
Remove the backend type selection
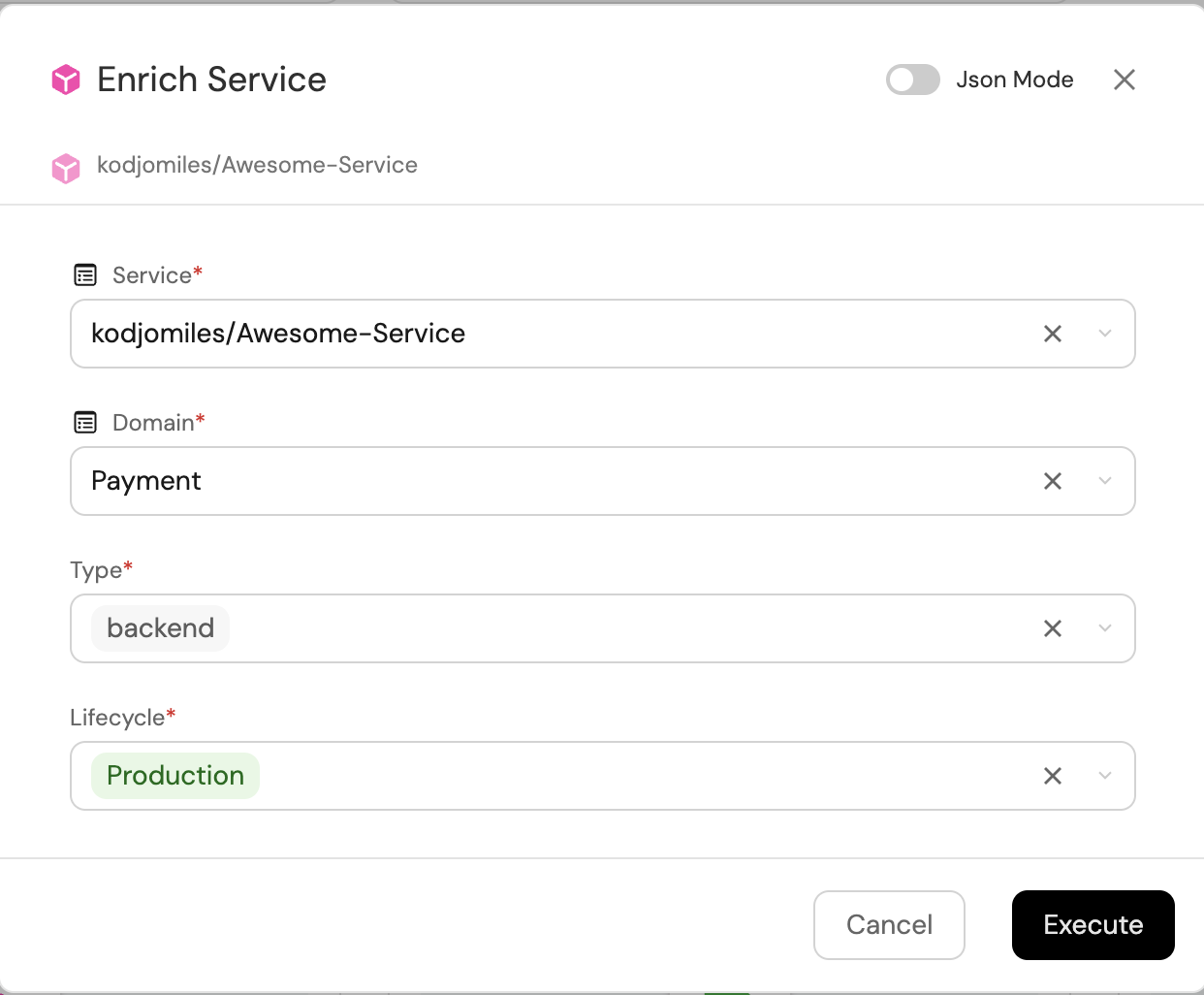coord(1053,628)
